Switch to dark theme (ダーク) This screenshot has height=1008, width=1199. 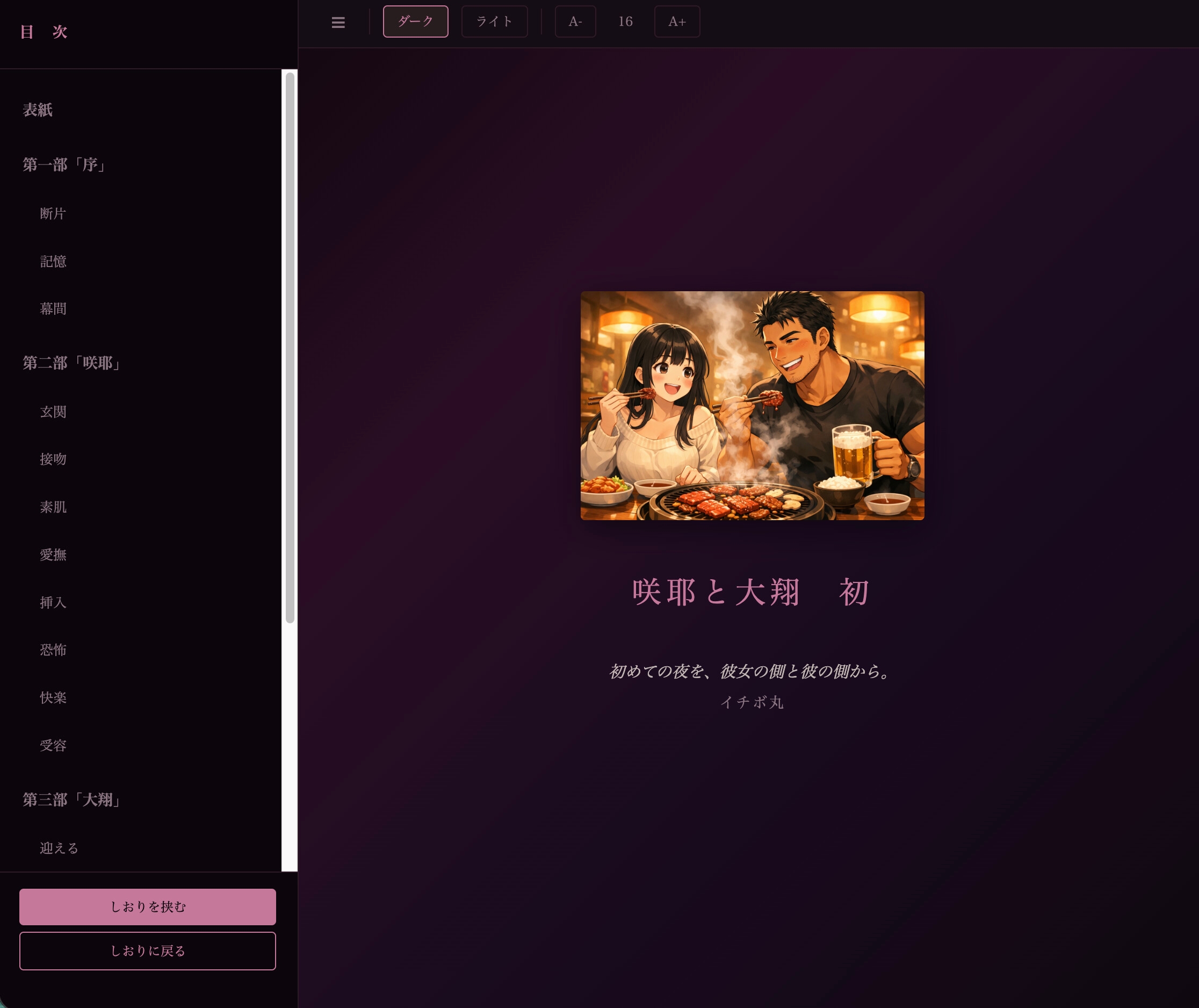415,21
